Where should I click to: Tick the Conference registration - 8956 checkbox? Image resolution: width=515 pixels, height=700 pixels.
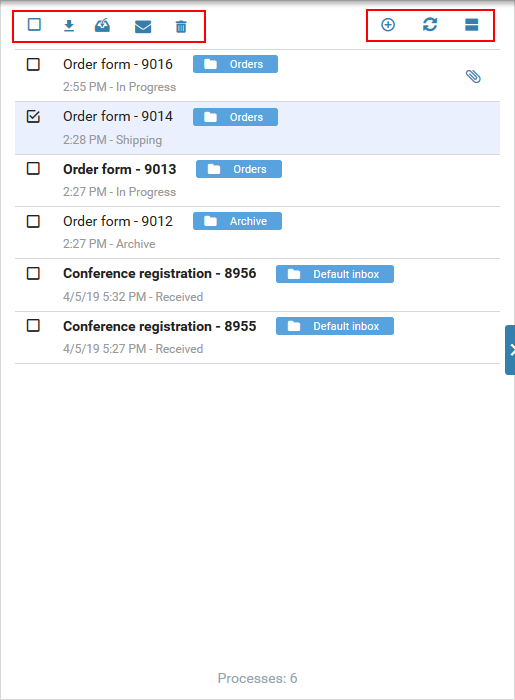(33, 273)
